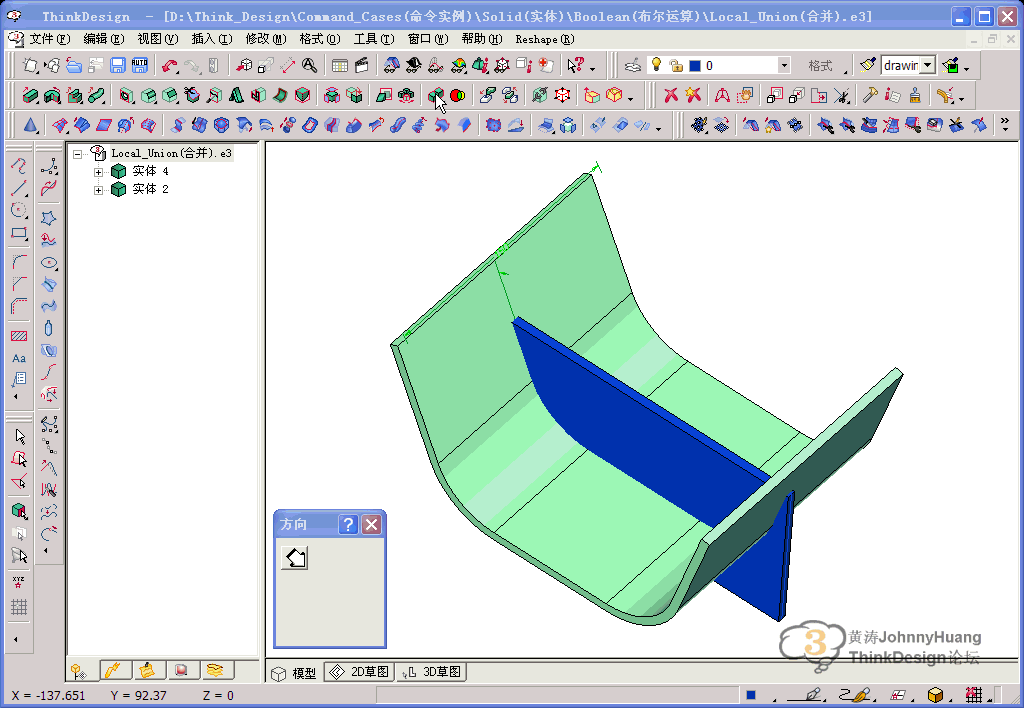1024x708 pixels.
Task: Open the 插入(I) menu
Action: pos(212,39)
